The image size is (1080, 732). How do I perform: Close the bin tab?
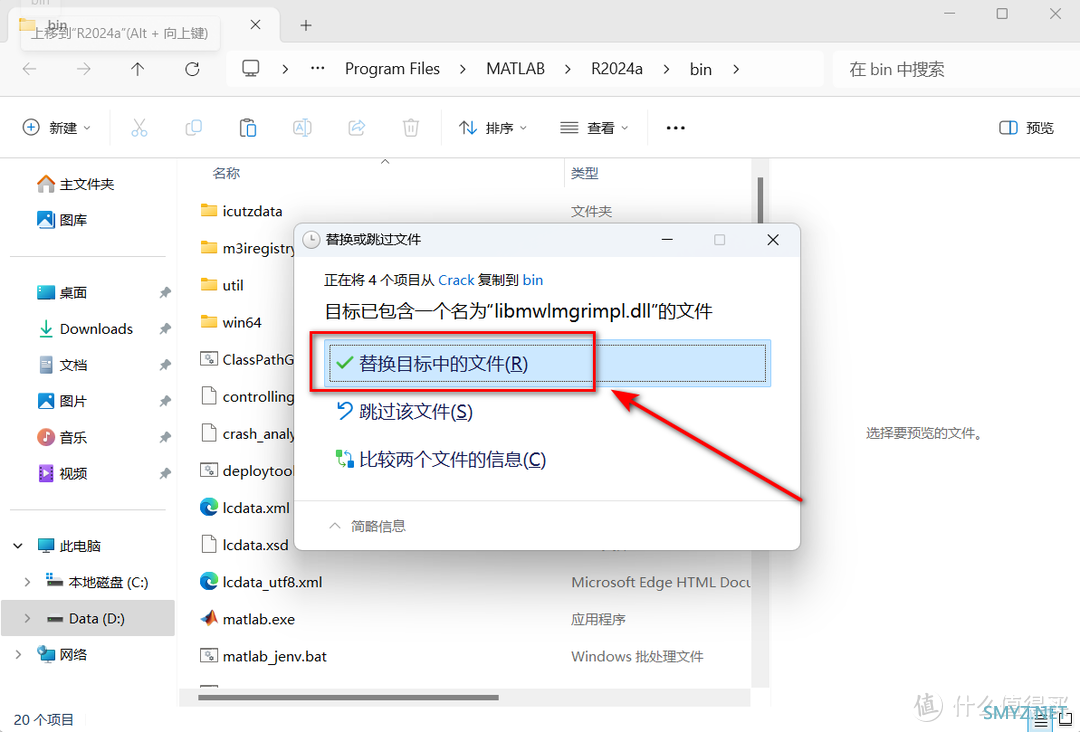coord(255,25)
